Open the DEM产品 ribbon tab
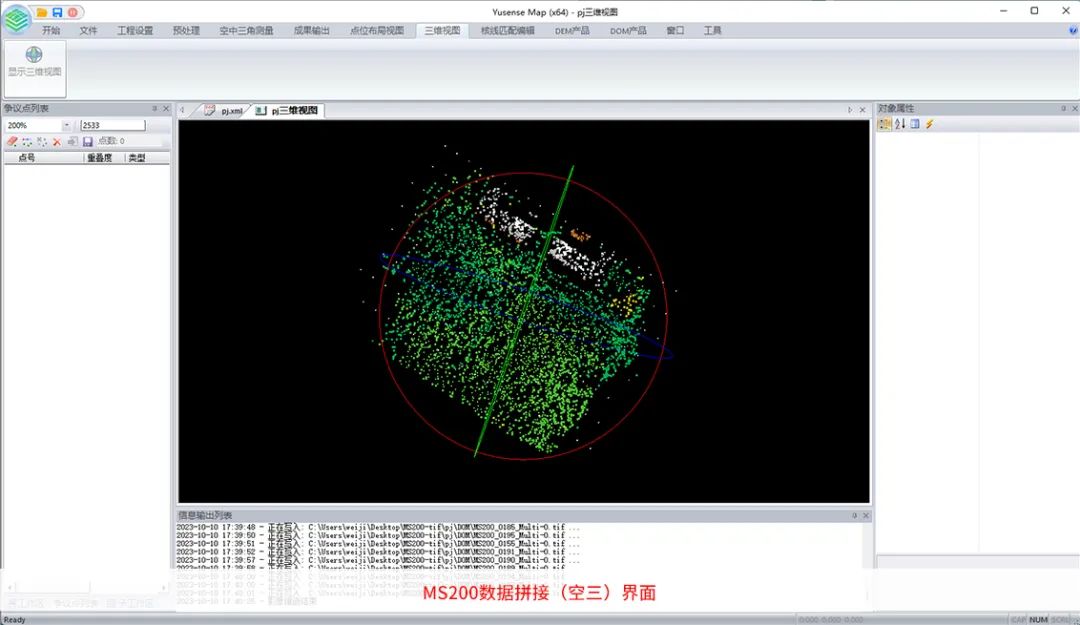This screenshot has height=625, width=1080. pos(572,31)
